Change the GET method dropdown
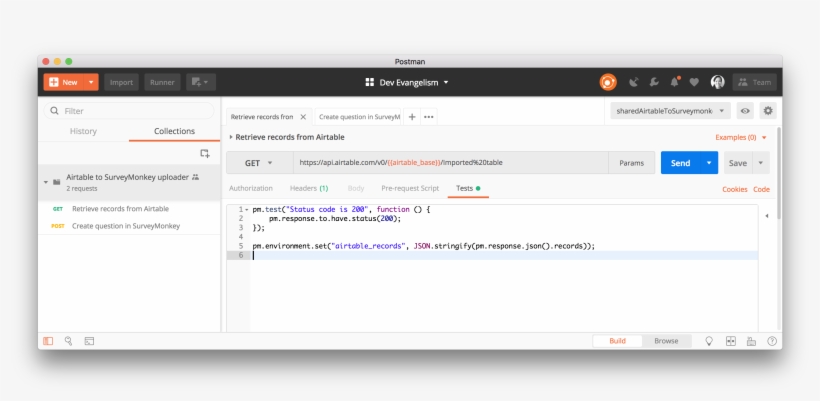Image resolution: width=820 pixels, height=401 pixels. [259, 163]
